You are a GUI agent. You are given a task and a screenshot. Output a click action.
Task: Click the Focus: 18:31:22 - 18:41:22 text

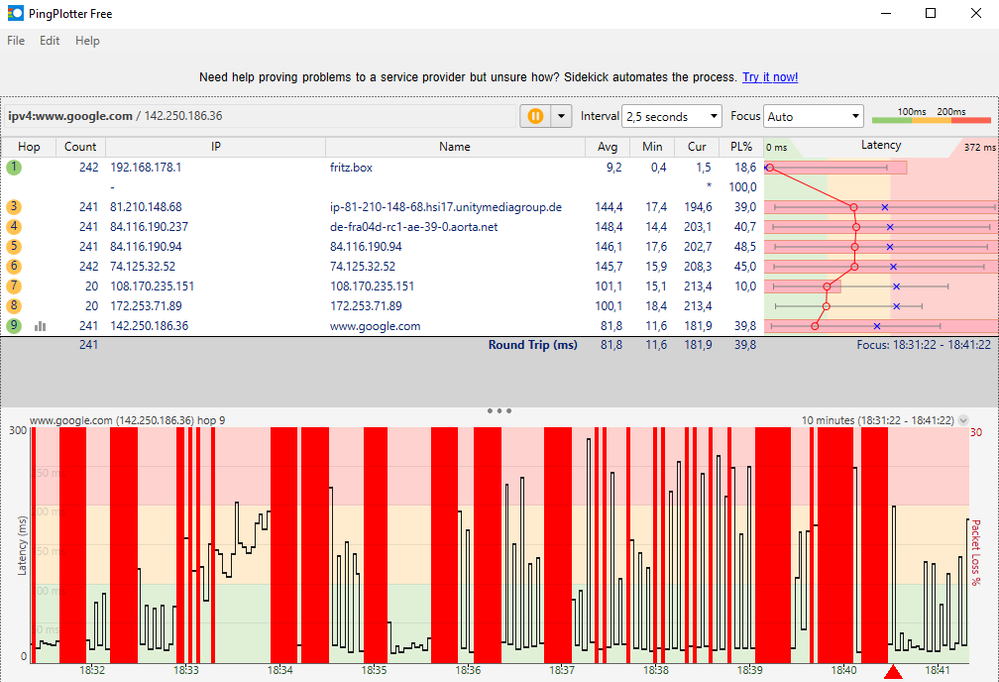[924, 345]
